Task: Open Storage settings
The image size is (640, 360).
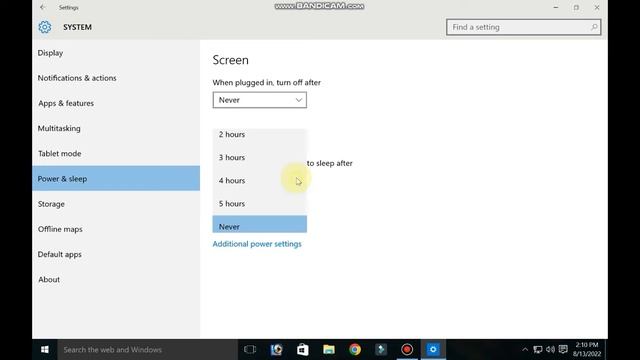Action: click(x=116, y=204)
